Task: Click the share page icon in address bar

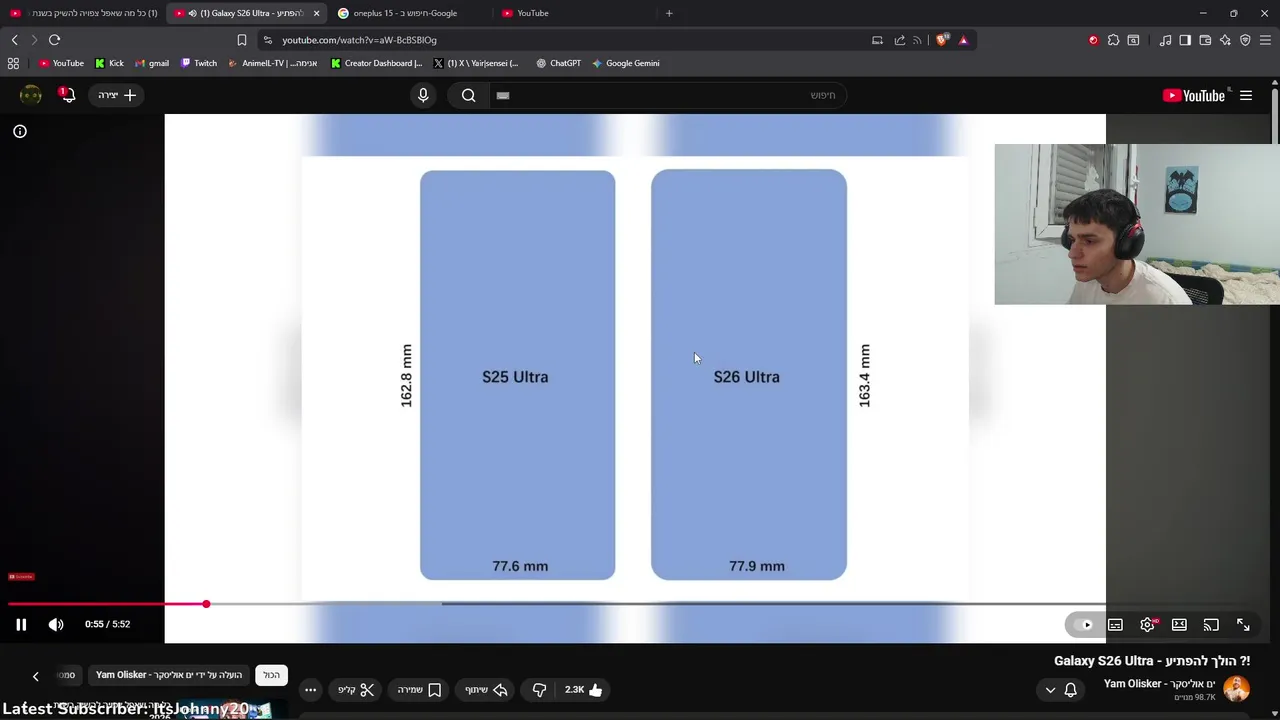Action: (x=899, y=40)
